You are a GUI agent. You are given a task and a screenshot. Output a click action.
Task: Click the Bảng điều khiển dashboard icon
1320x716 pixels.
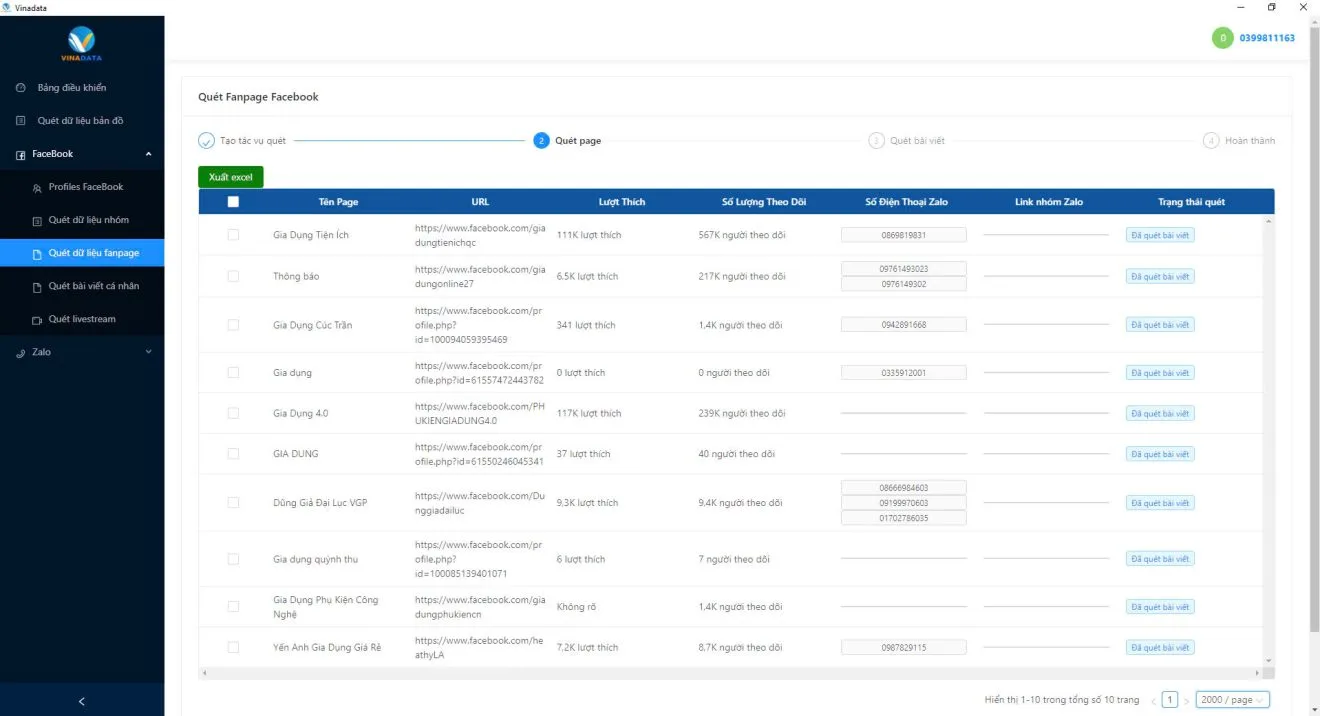coord(21,88)
